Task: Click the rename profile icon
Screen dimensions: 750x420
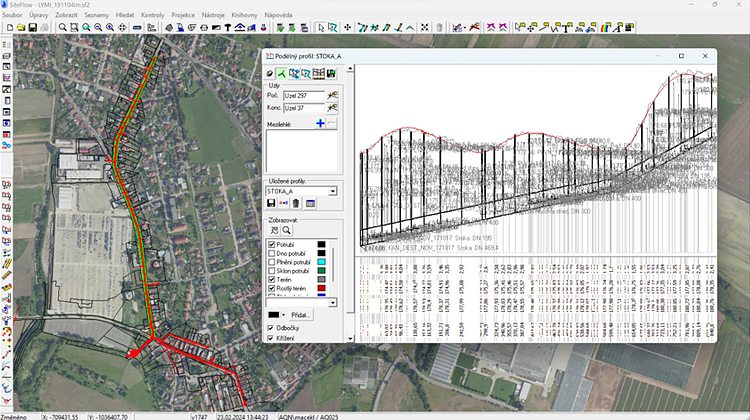Action: point(284,203)
